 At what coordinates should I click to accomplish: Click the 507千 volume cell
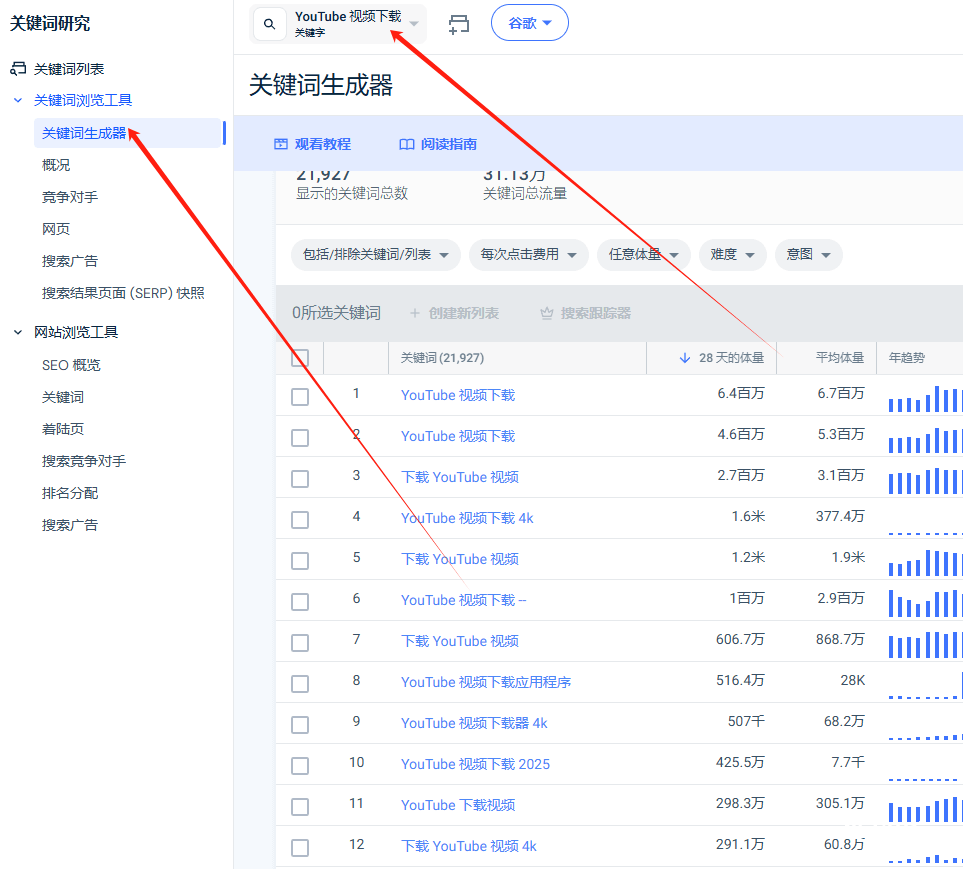click(746, 722)
